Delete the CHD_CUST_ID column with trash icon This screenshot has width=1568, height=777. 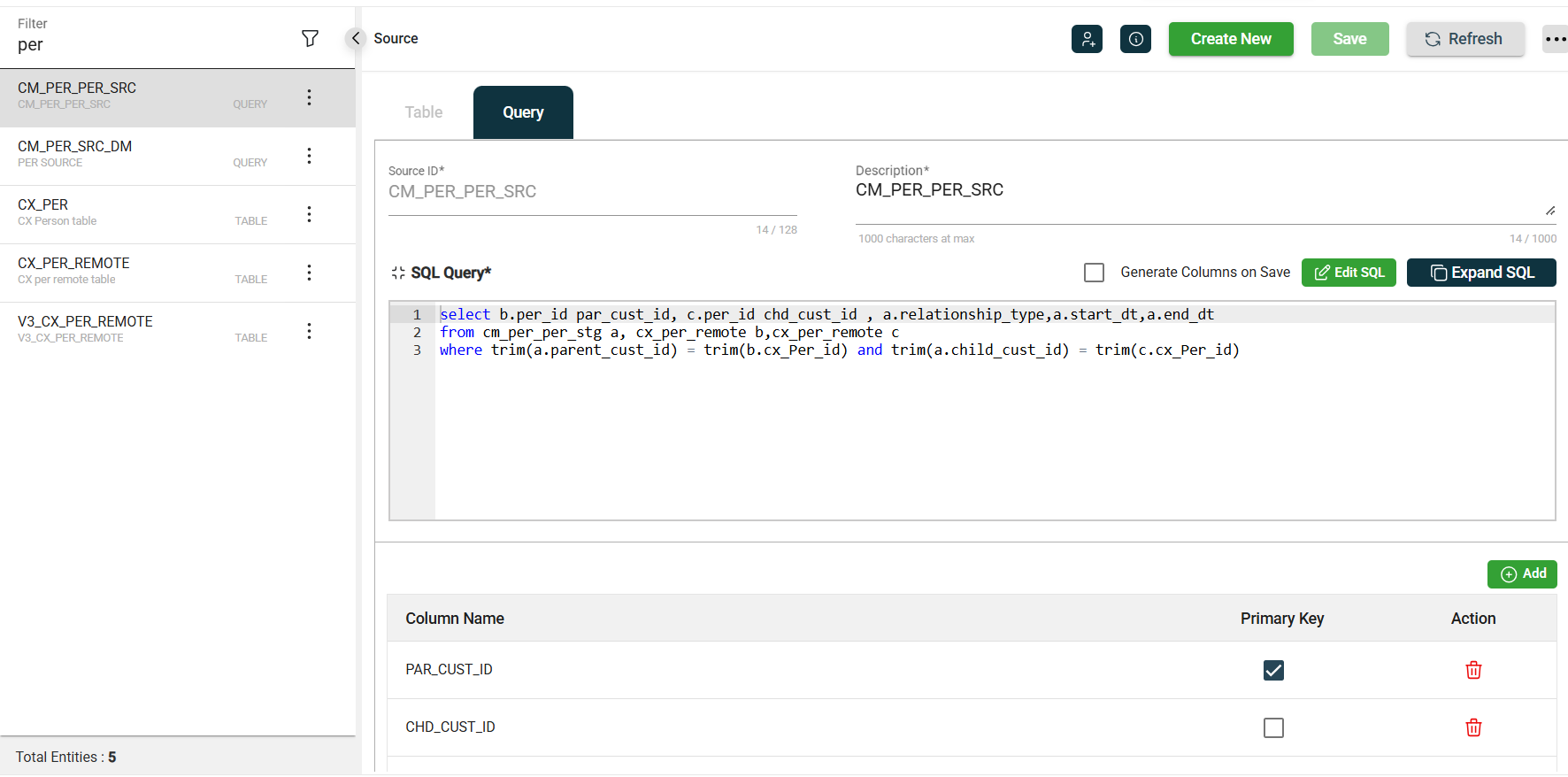(1473, 727)
